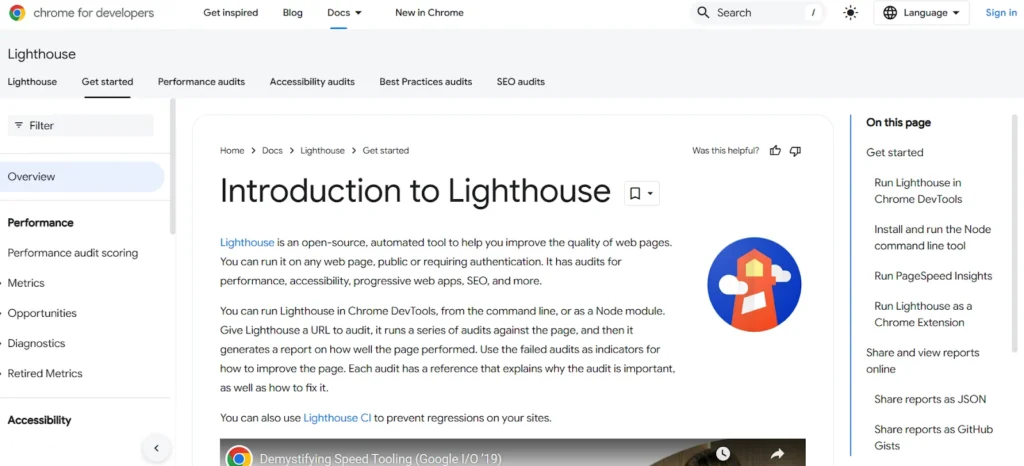
Task: Select Overview in the sidebar
Action: pos(82,177)
